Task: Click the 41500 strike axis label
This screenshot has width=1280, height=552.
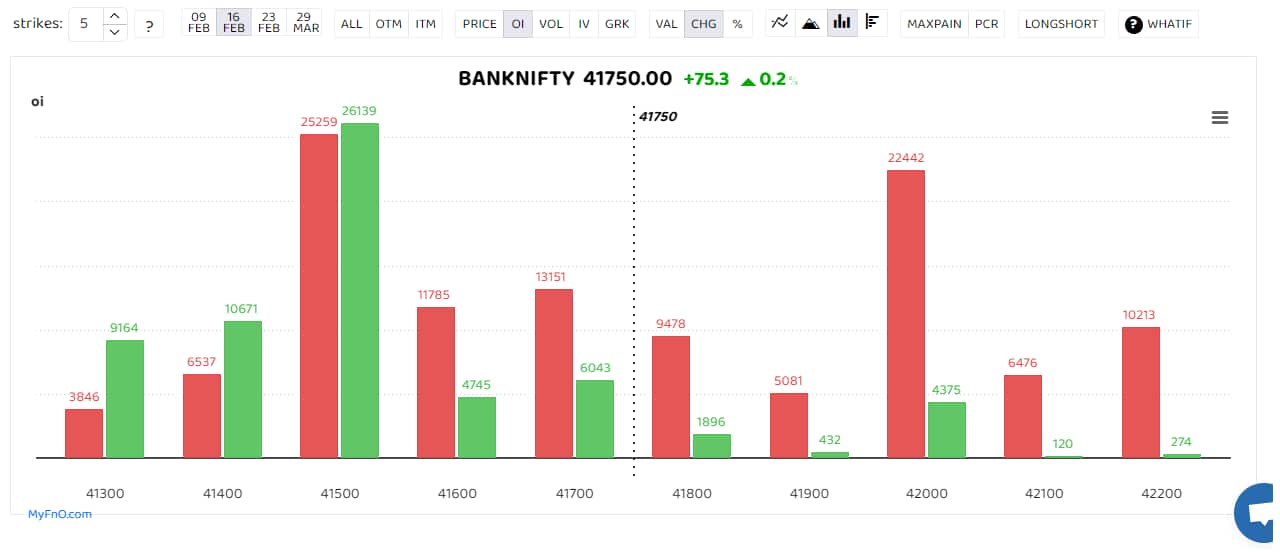Action: click(x=340, y=493)
